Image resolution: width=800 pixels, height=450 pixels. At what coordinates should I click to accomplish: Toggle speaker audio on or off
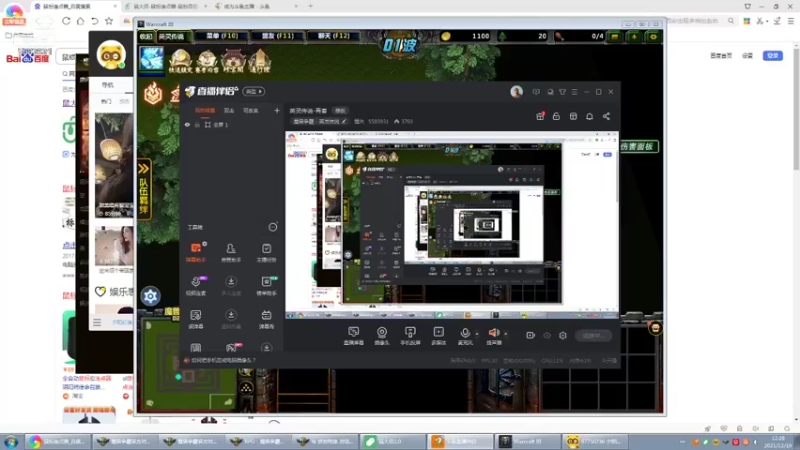(493, 334)
